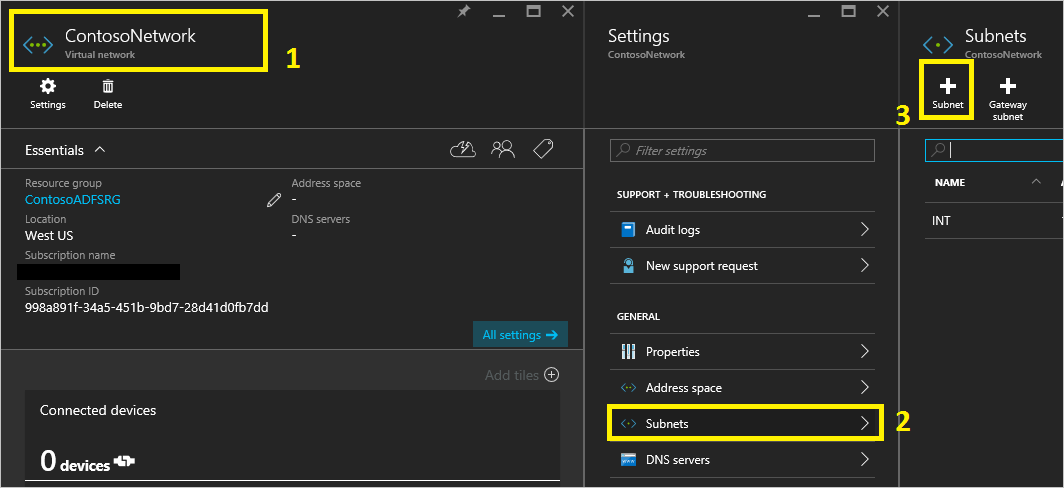Click the New support request person icon
The height and width of the screenshot is (488, 1064).
point(628,266)
